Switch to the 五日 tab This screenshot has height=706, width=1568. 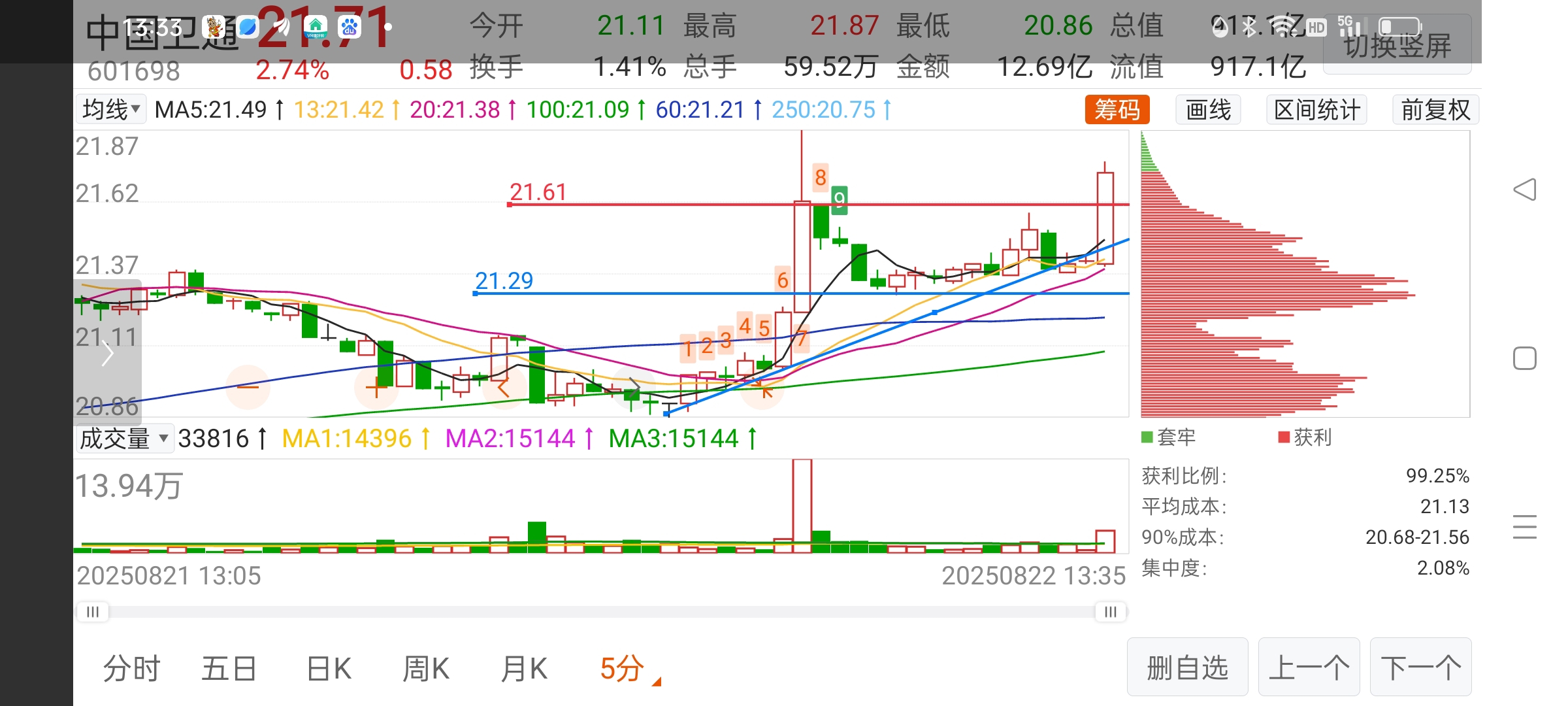pos(229,669)
